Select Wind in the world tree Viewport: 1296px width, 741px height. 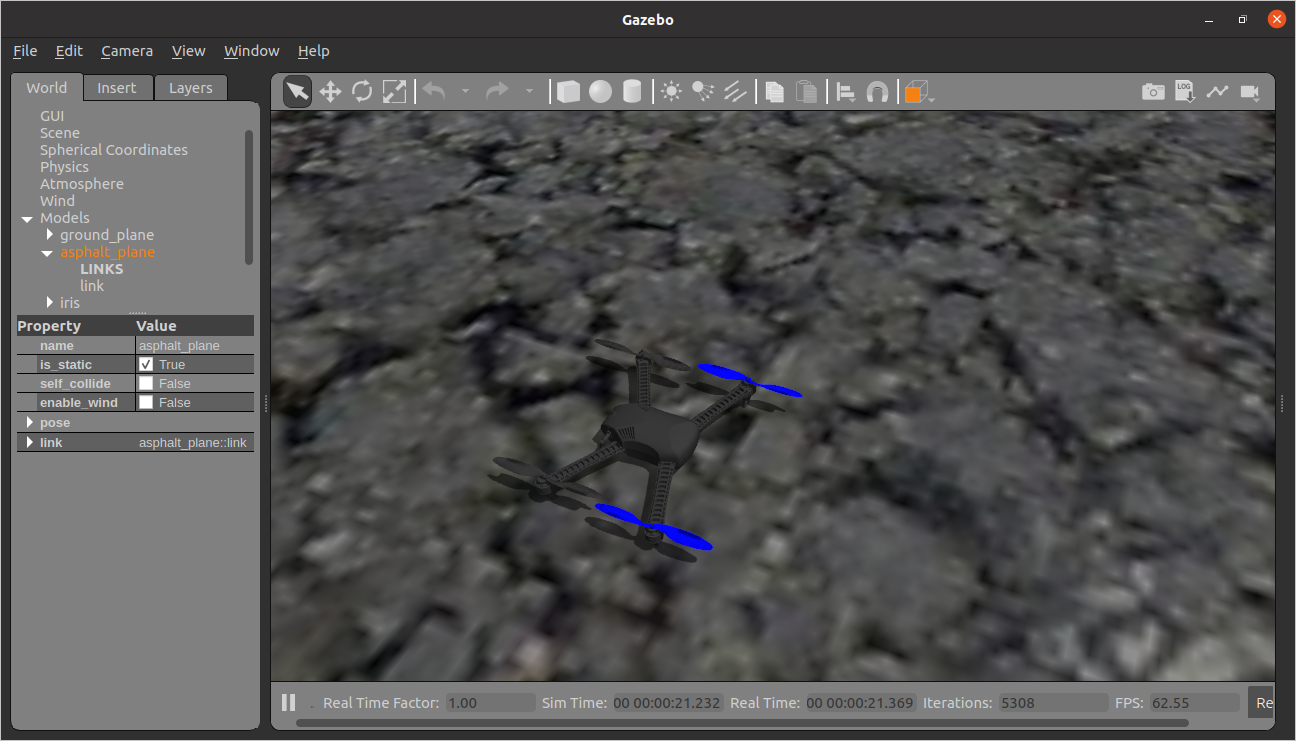click(57, 201)
